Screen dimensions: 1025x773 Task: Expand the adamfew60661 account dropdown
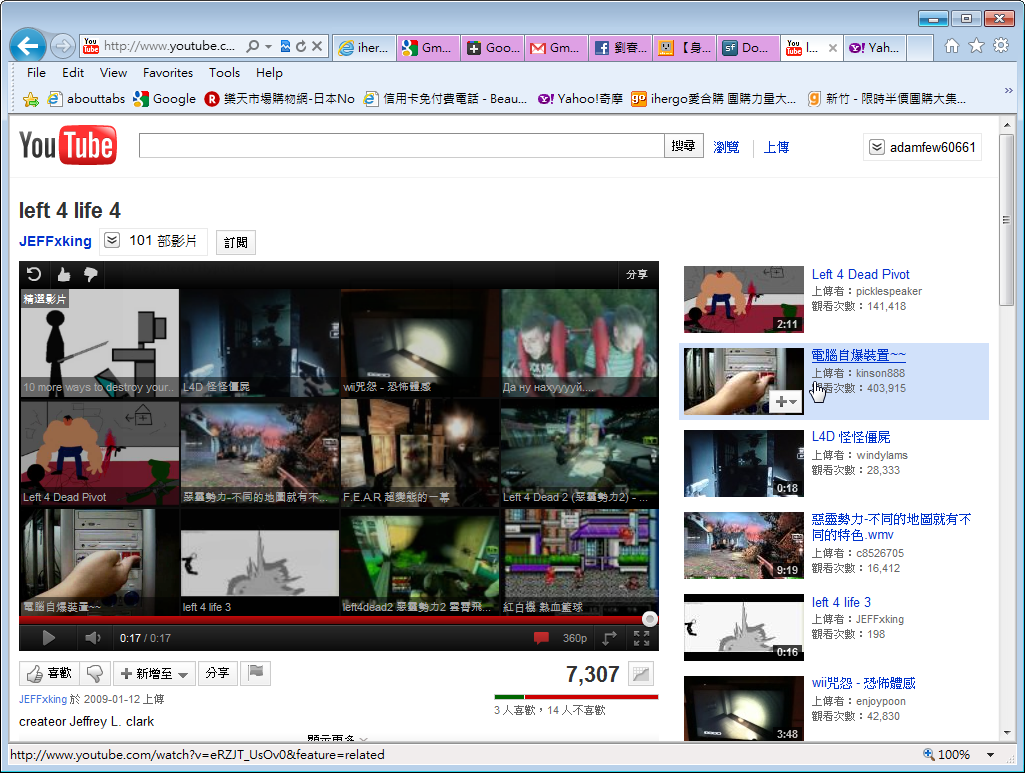(877, 147)
